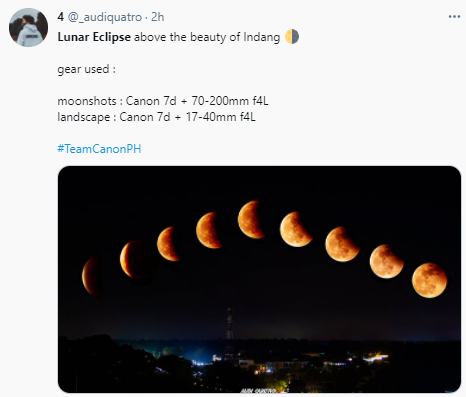The height and width of the screenshot is (397, 466).
Task: Click the fully round moon in the photo
Action: tap(429, 280)
